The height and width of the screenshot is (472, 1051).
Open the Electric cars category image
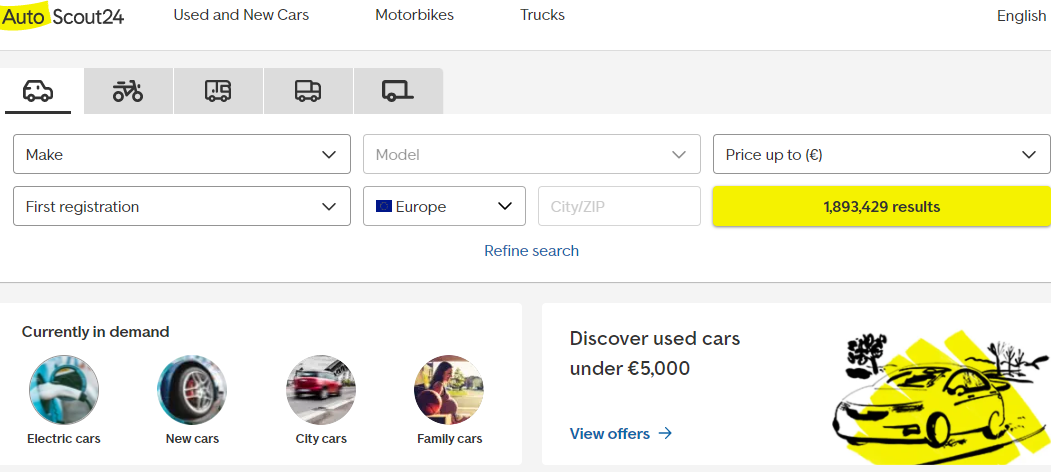click(x=64, y=390)
